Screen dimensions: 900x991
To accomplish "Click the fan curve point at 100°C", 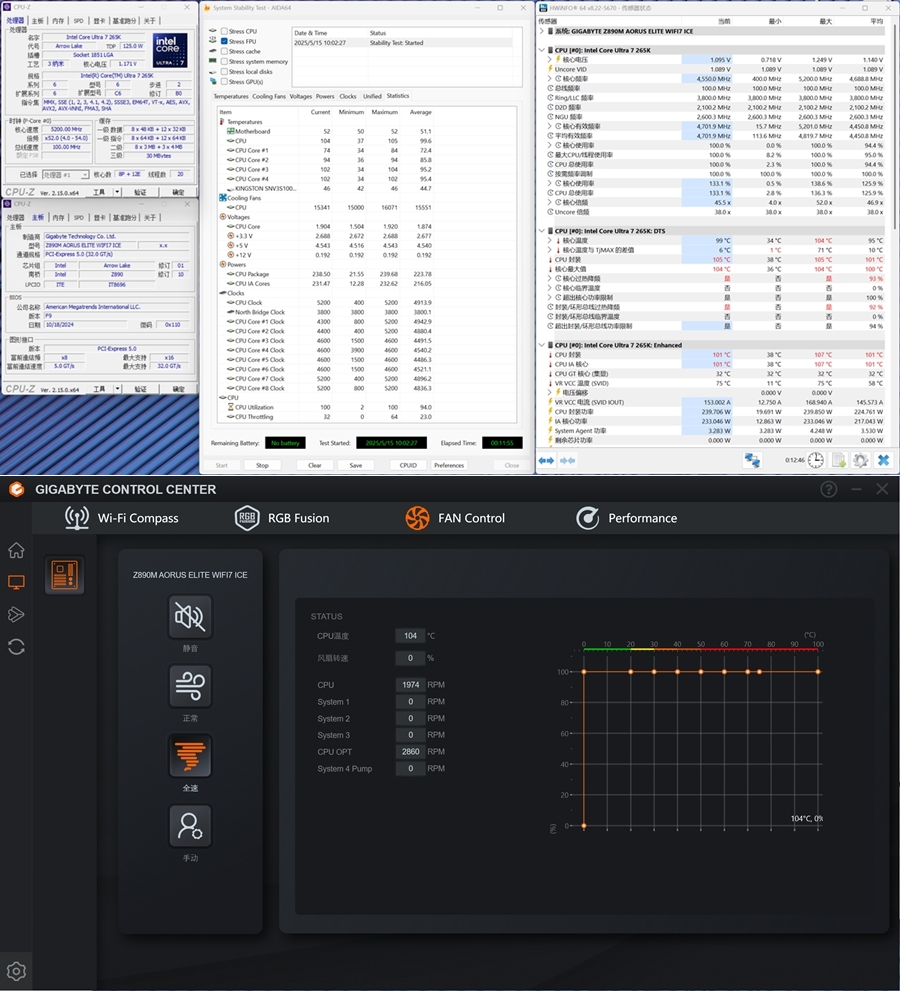I will [818, 672].
